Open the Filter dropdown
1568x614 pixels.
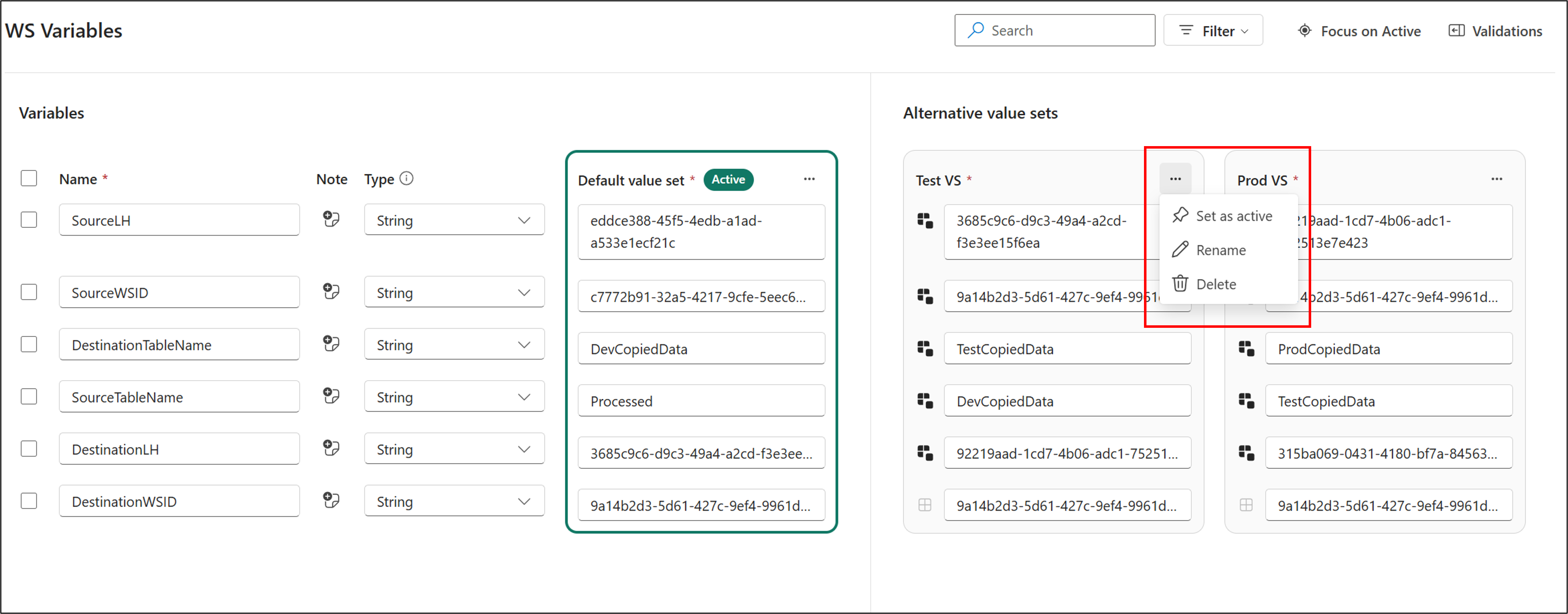[x=1213, y=31]
